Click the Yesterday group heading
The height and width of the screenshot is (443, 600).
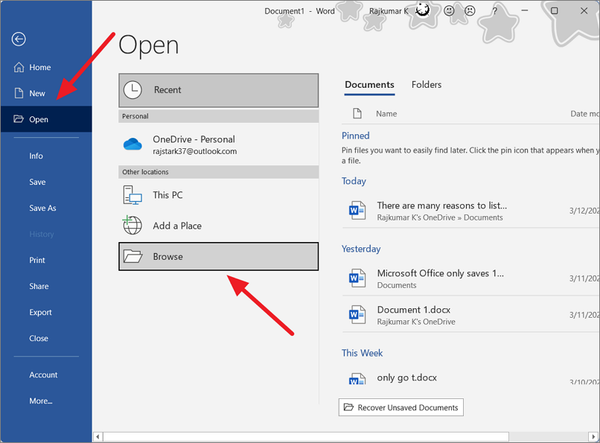click(361, 249)
